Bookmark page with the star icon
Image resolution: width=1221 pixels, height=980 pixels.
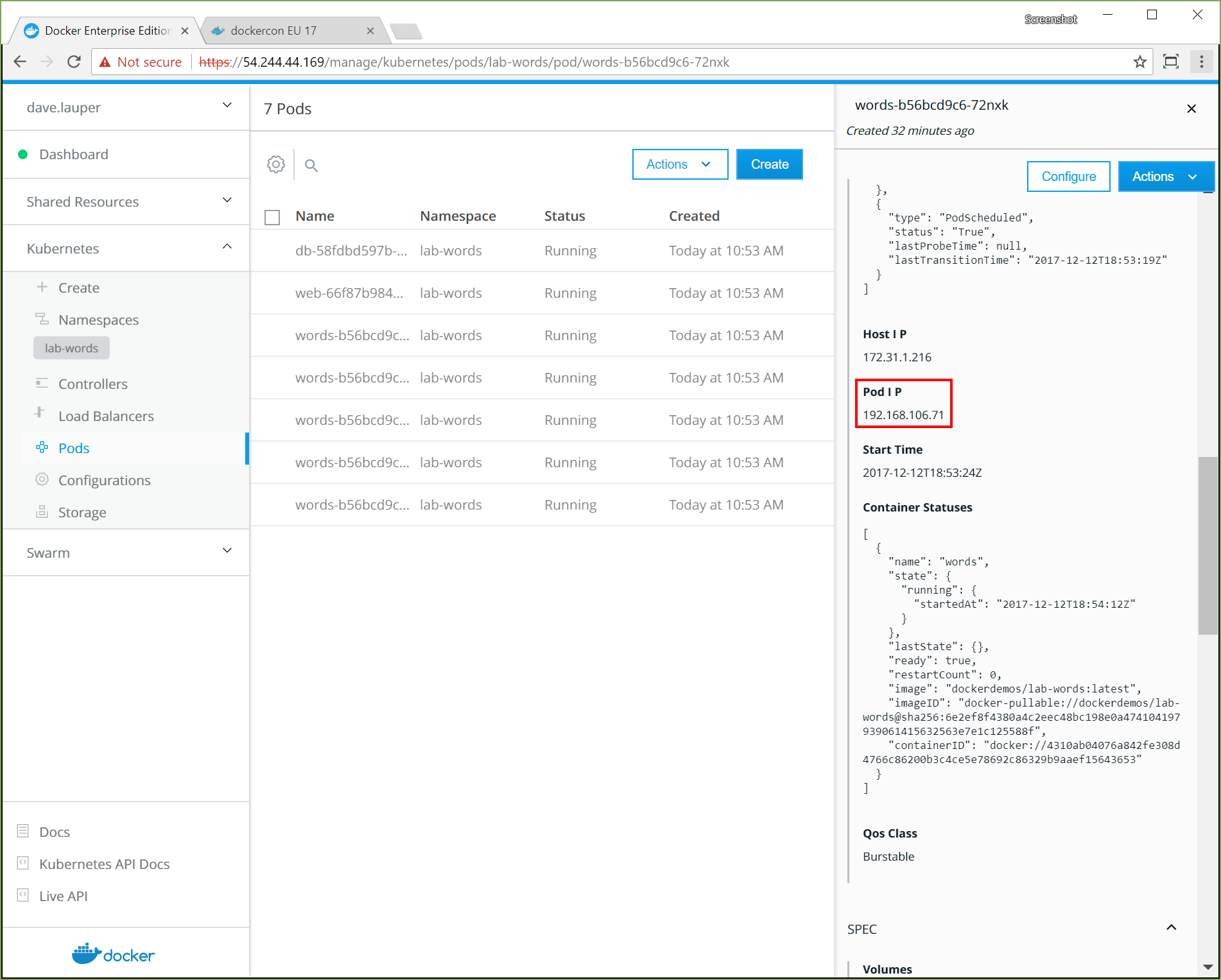tap(1139, 62)
